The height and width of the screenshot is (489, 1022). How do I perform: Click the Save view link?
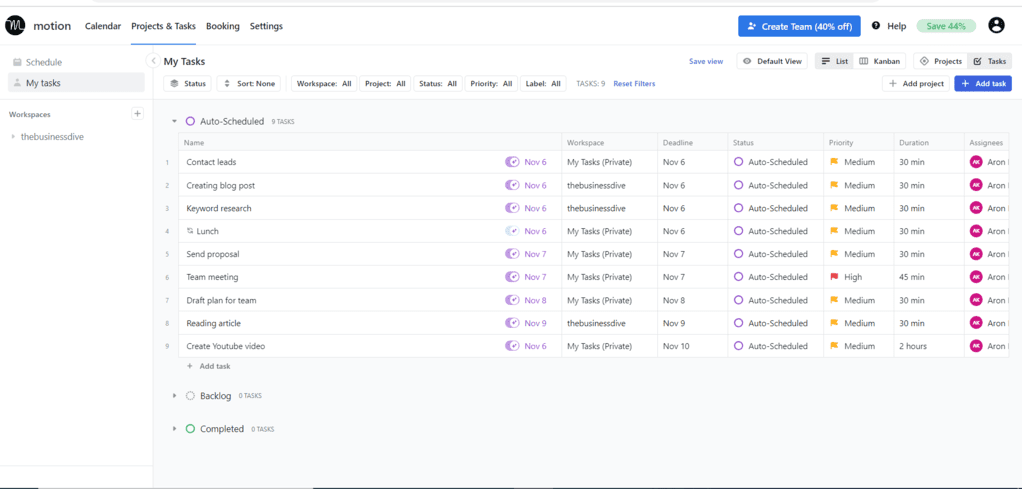[706, 61]
